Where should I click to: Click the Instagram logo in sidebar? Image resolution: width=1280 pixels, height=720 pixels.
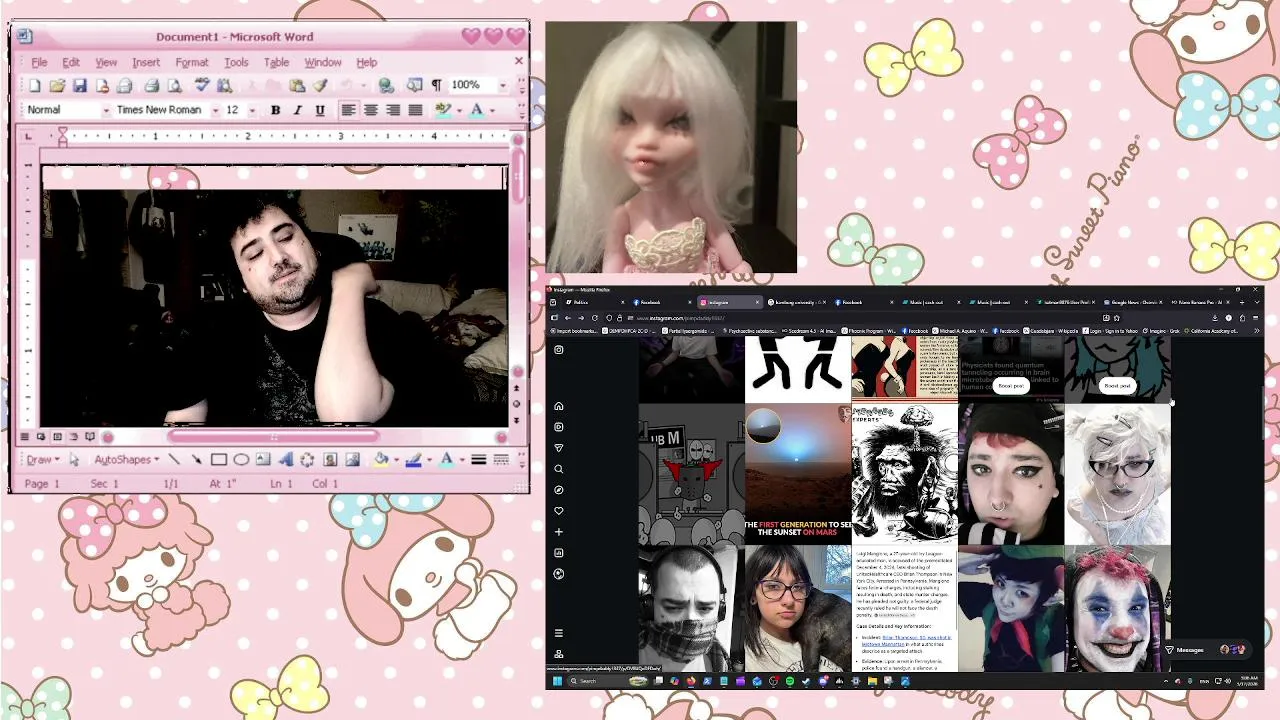point(559,350)
